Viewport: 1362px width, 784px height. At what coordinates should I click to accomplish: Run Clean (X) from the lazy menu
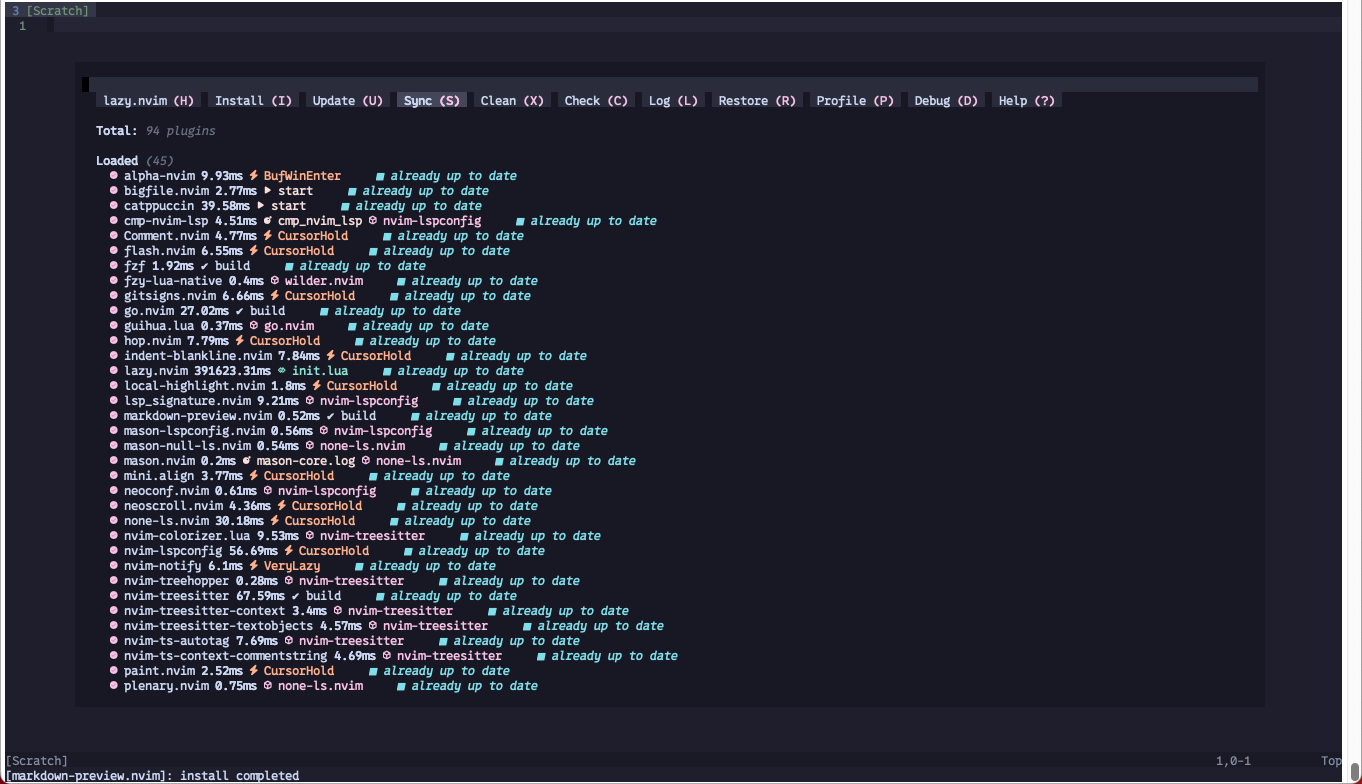512,100
